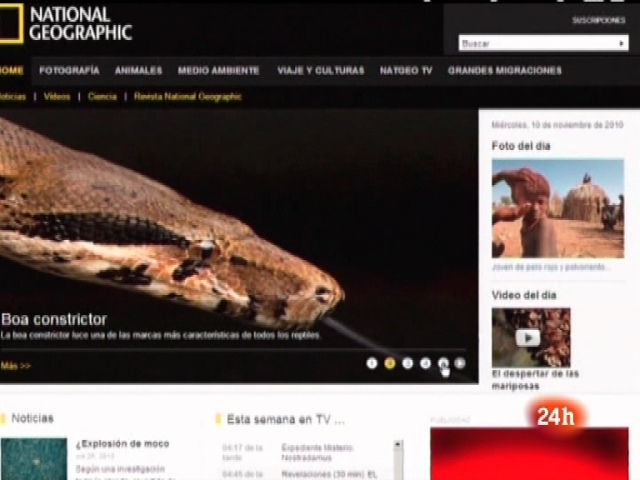Image resolution: width=640 pixels, height=480 pixels.
Task: Submit search with the arrow button
Action: [623, 43]
